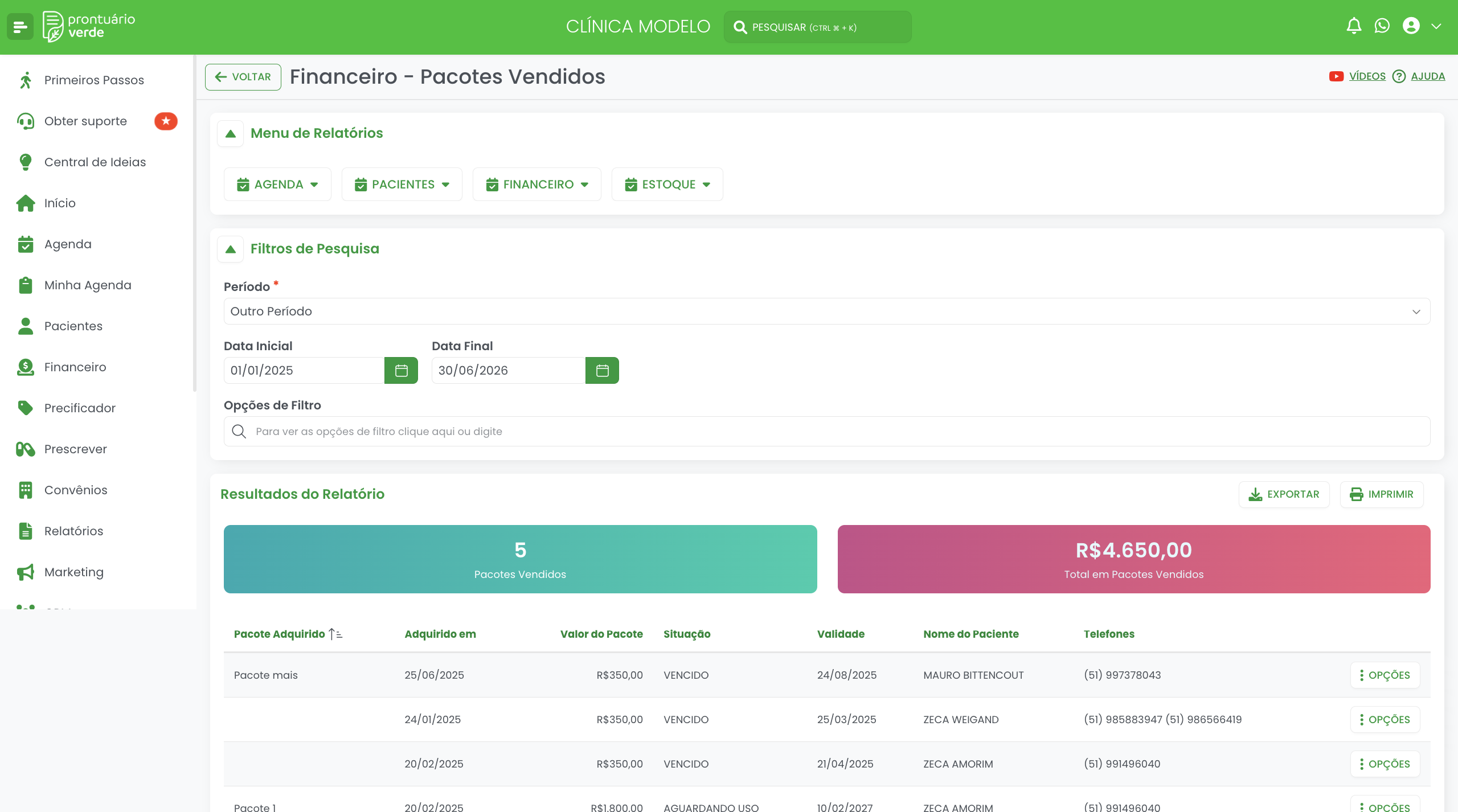
Task: Open the user account avatar
Action: tap(1411, 26)
